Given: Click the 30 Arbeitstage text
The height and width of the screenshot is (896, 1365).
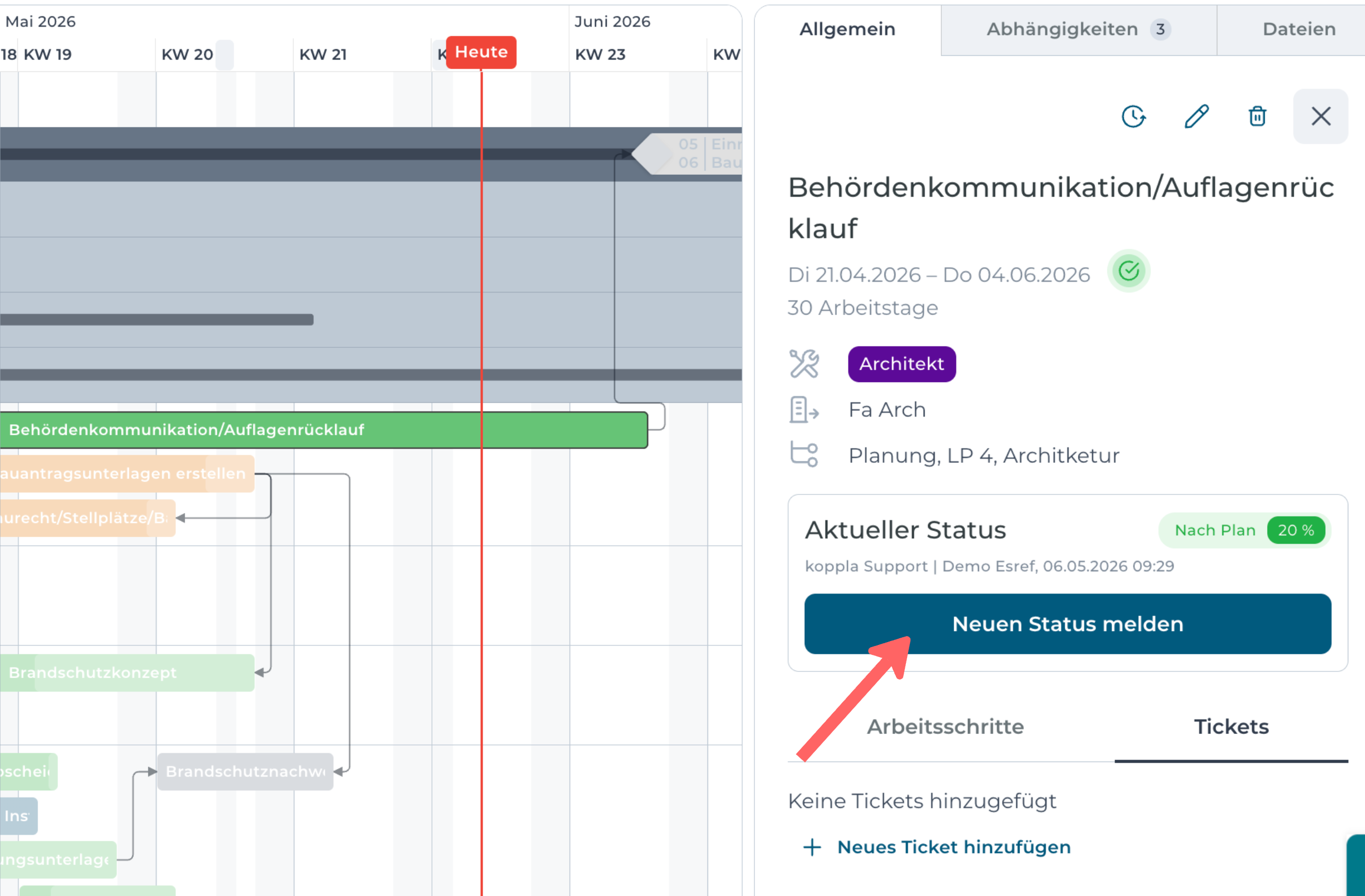Looking at the screenshot, I should (863, 308).
